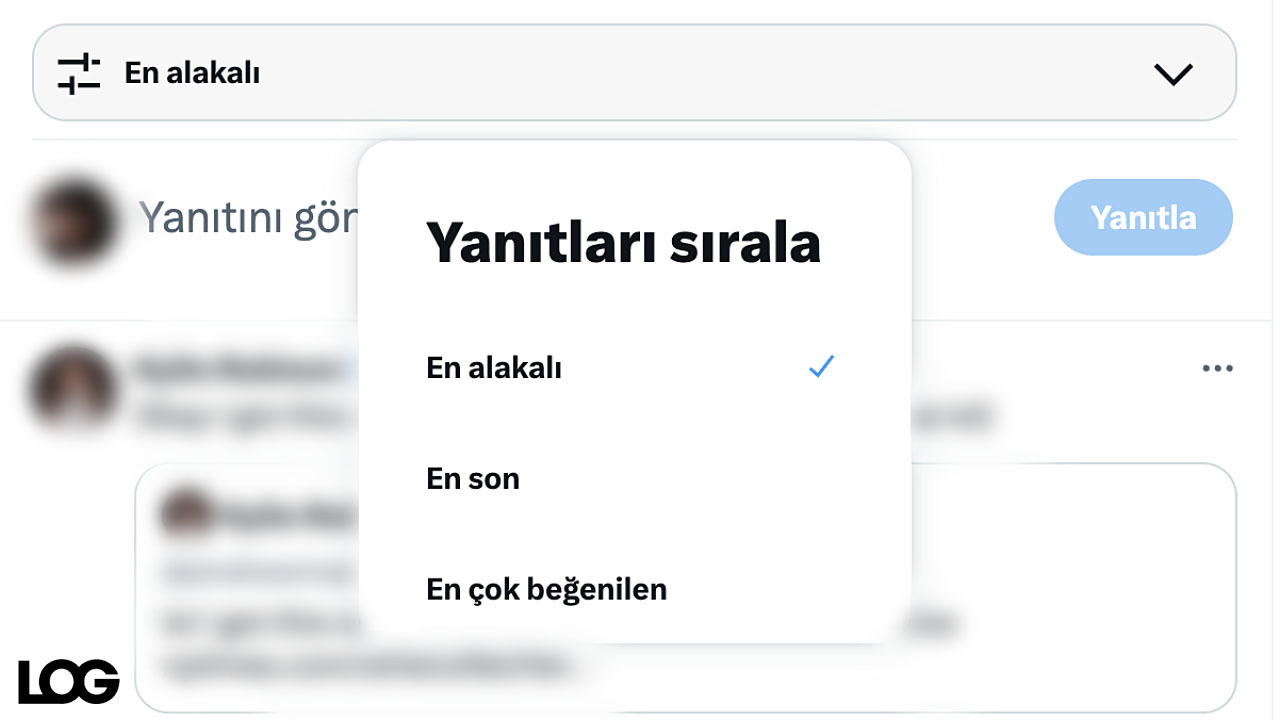Click the three-dot more options icon
Screen dimensions: 1280x720
tap(1217, 369)
